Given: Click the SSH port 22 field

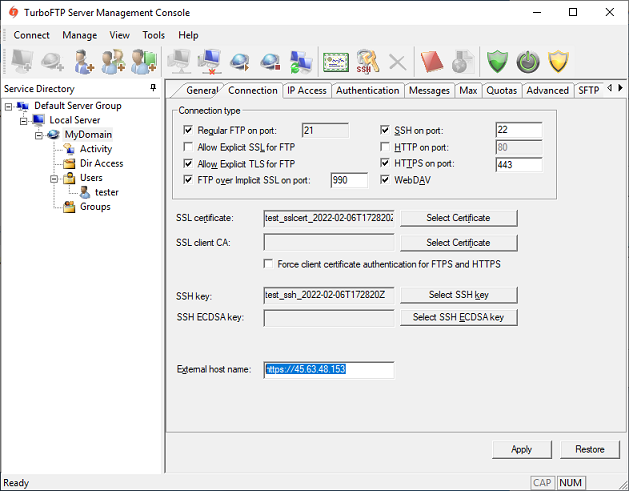Looking at the screenshot, I should pos(519,130).
